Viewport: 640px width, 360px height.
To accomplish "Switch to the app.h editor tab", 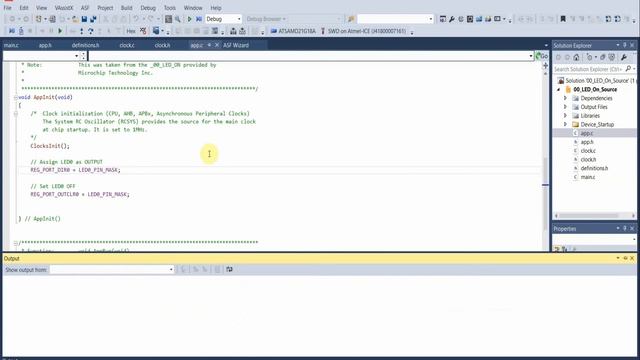I will click(45, 45).
